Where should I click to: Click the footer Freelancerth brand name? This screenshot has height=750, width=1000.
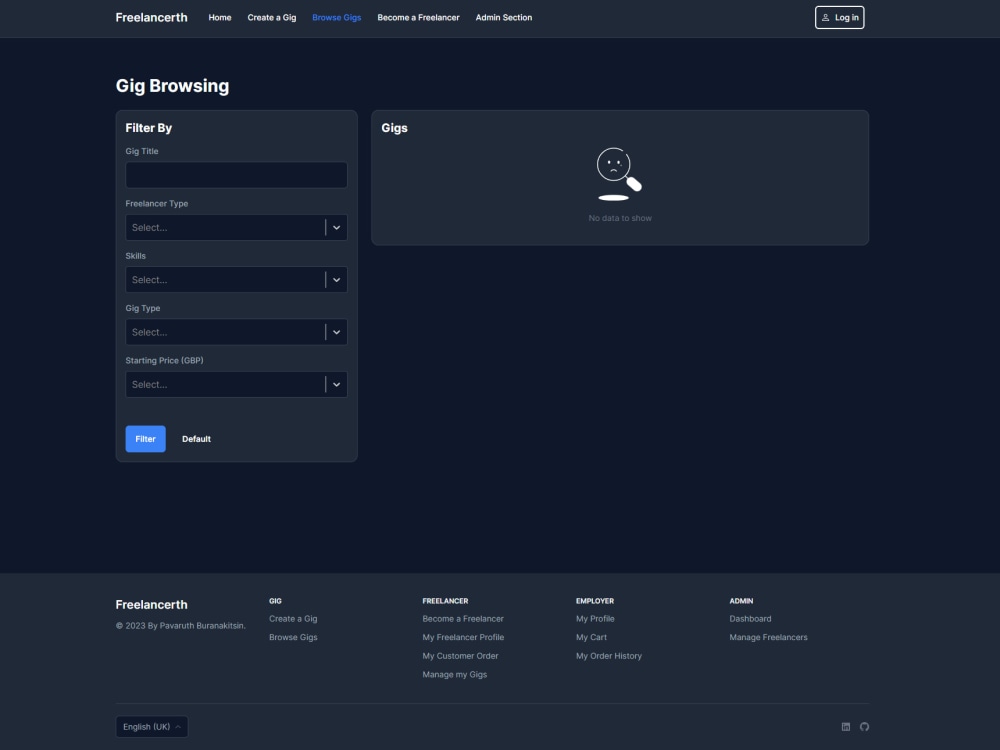[x=151, y=605]
